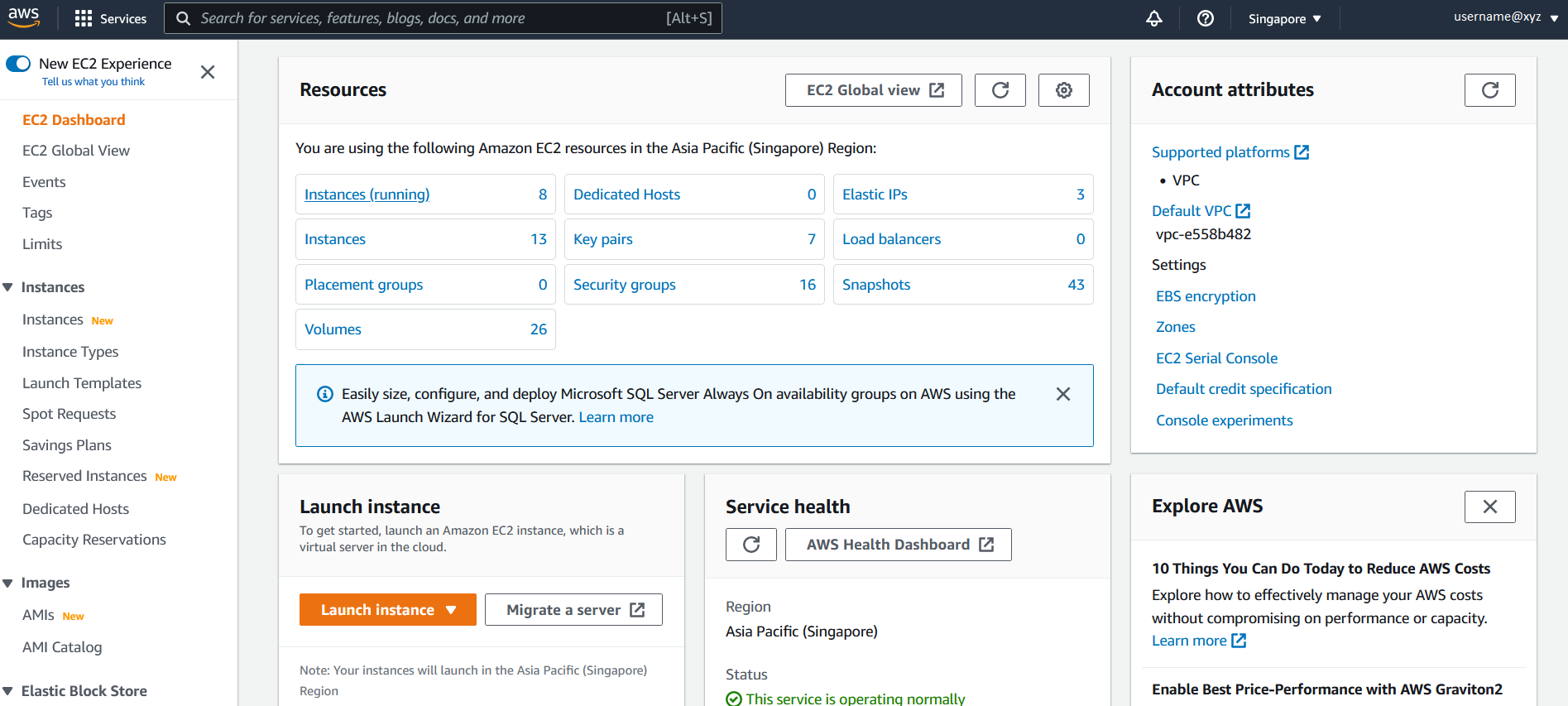This screenshot has height=706, width=1568.
Task: Open EC2 Serial Console setting
Action: point(1216,358)
